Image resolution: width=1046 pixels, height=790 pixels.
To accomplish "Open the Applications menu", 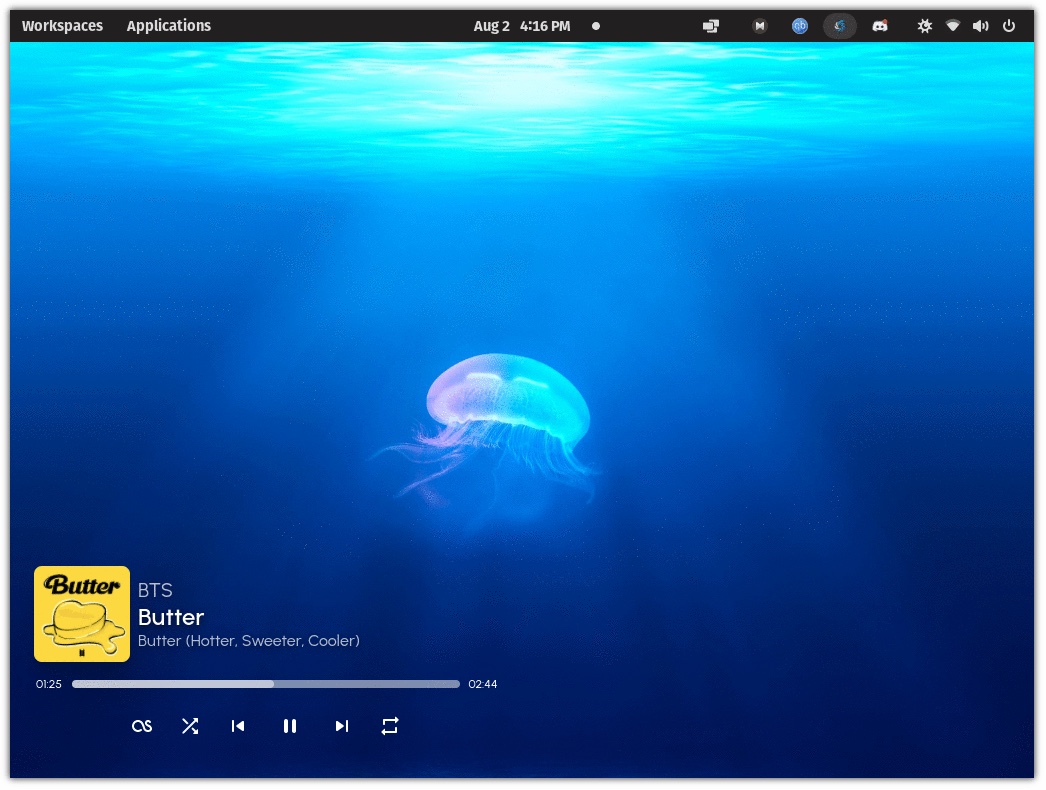I will click(x=169, y=26).
